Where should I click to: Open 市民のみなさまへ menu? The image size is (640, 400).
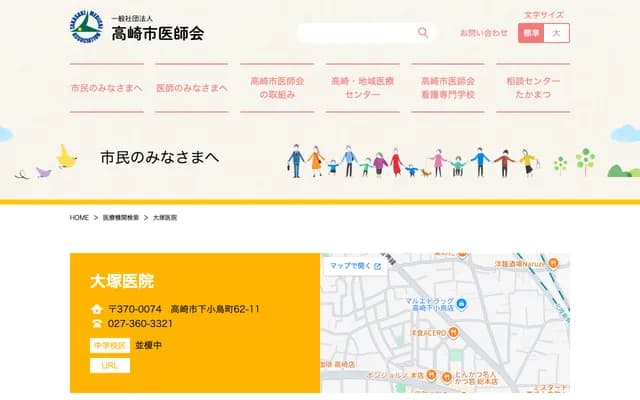107,88
